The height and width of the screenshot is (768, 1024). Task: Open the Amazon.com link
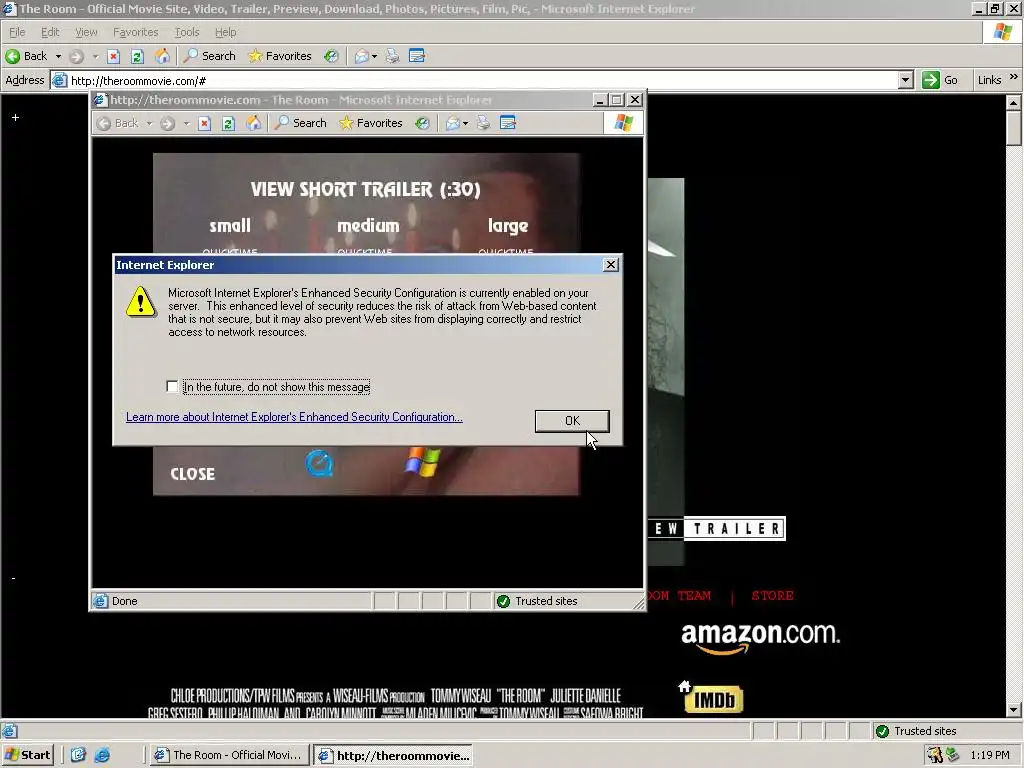pyautogui.click(x=760, y=637)
